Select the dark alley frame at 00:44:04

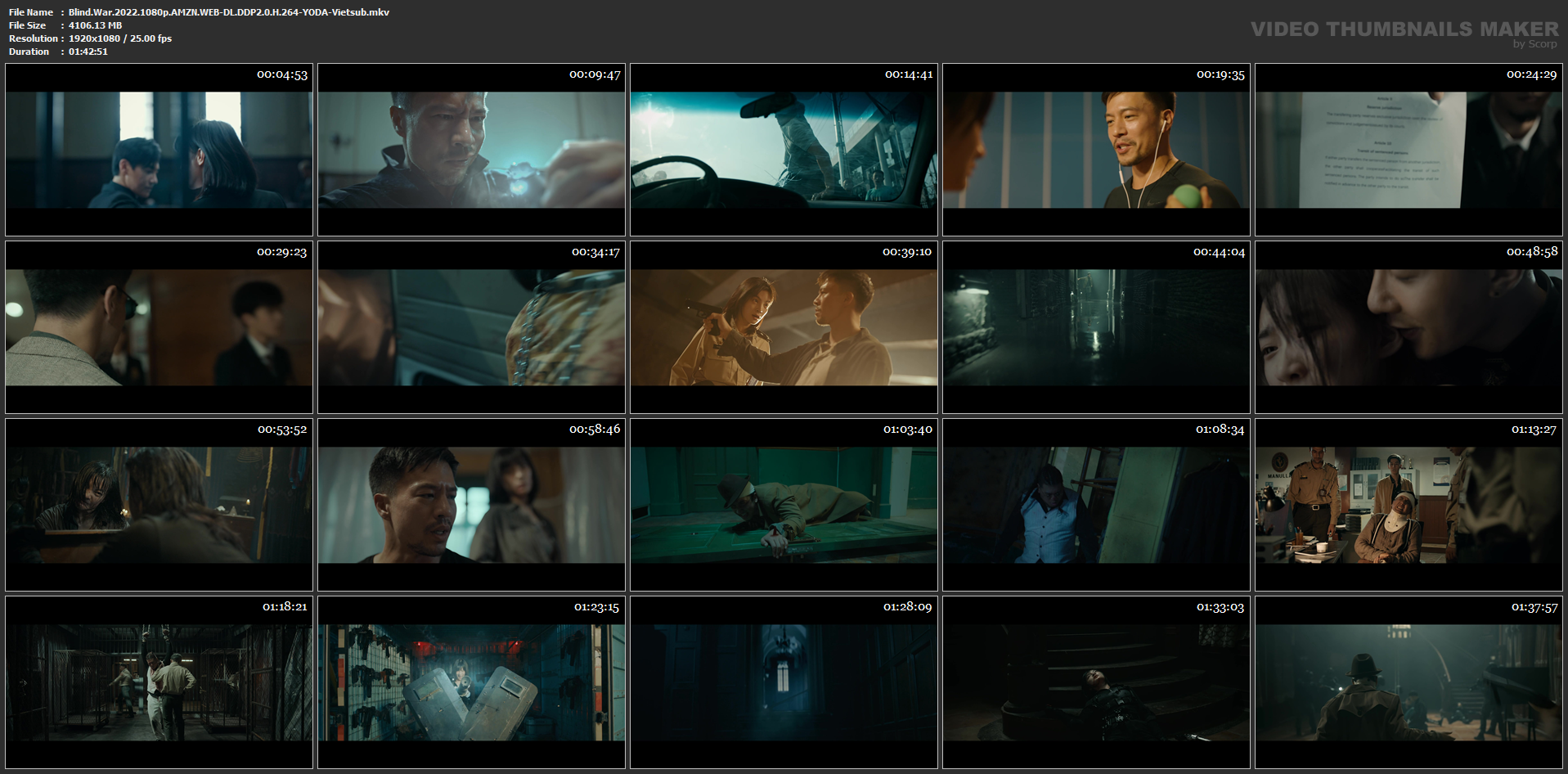[x=1096, y=327]
